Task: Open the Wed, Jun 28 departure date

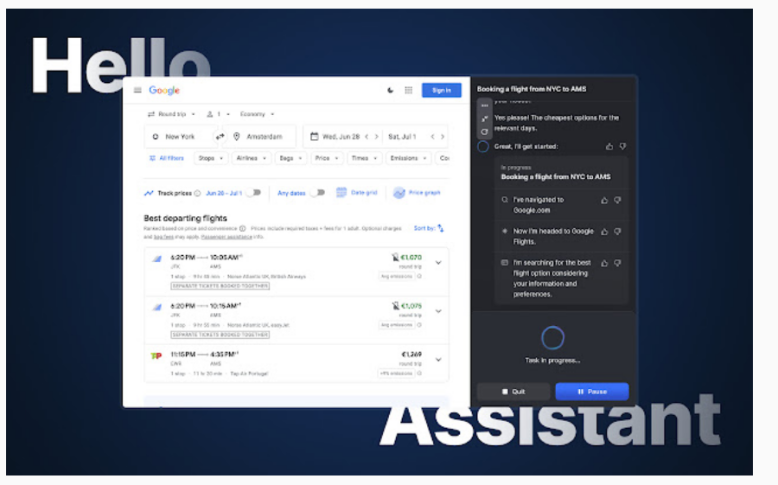Action: pyautogui.click(x=341, y=137)
